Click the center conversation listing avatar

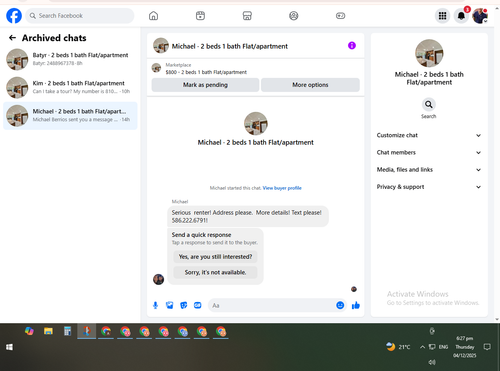256,124
